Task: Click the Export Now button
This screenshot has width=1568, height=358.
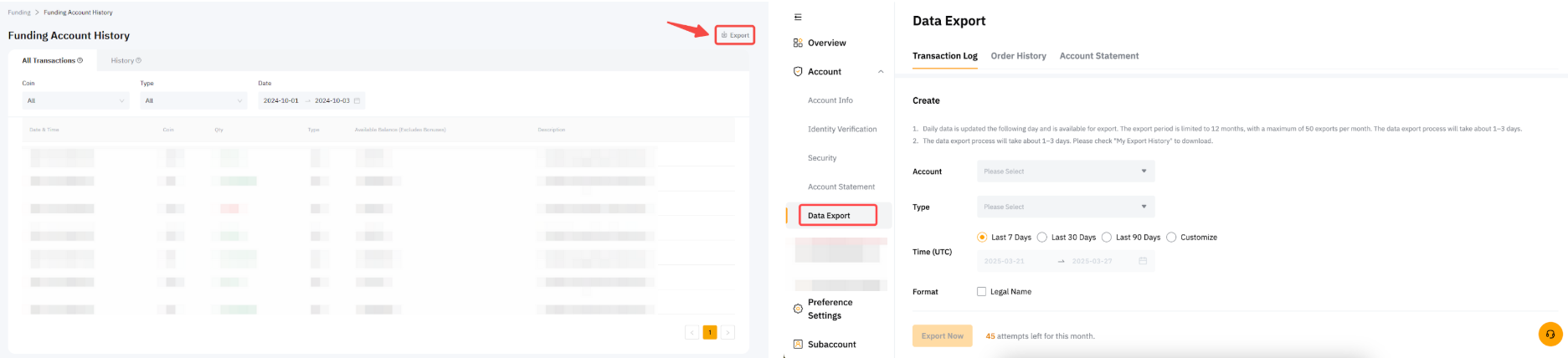Action: [942, 335]
